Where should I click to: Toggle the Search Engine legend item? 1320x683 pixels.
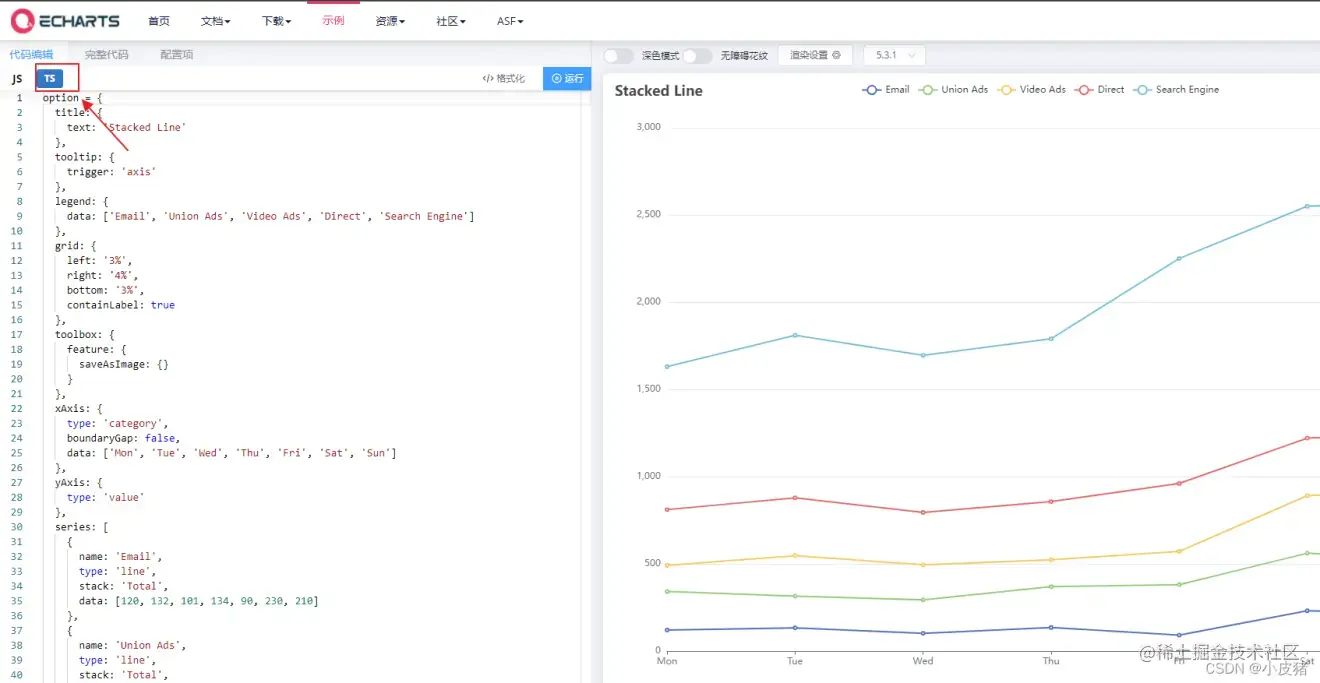(x=1176, y=89)
